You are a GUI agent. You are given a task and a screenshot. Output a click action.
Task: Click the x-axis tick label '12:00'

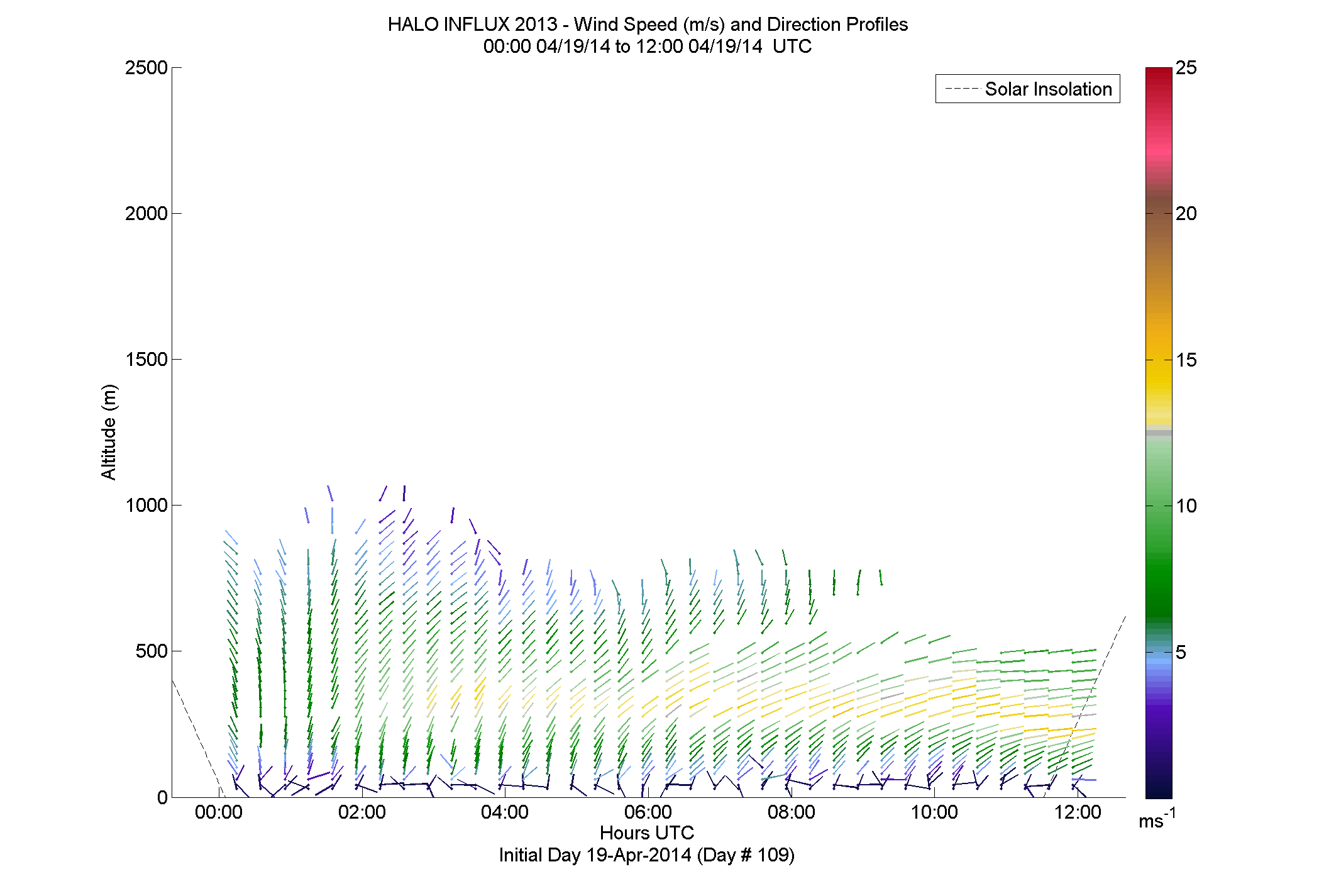click(x=1078, y=812)
